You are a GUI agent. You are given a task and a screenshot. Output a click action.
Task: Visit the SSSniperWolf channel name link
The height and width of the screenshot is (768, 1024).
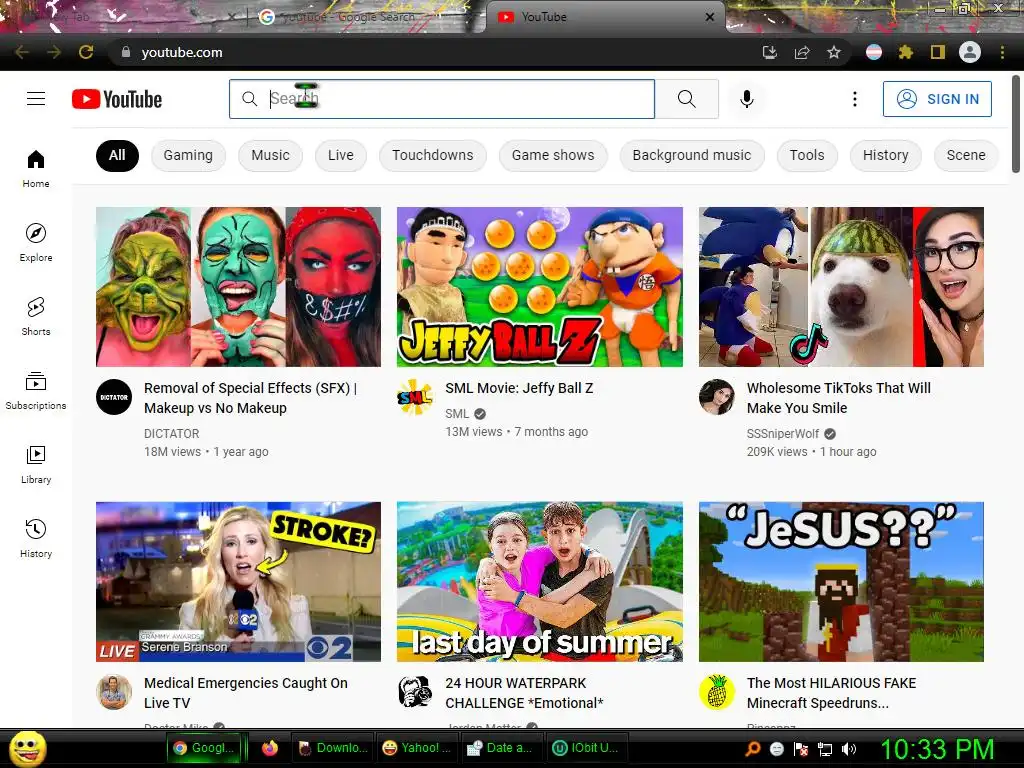click(782, 434)
